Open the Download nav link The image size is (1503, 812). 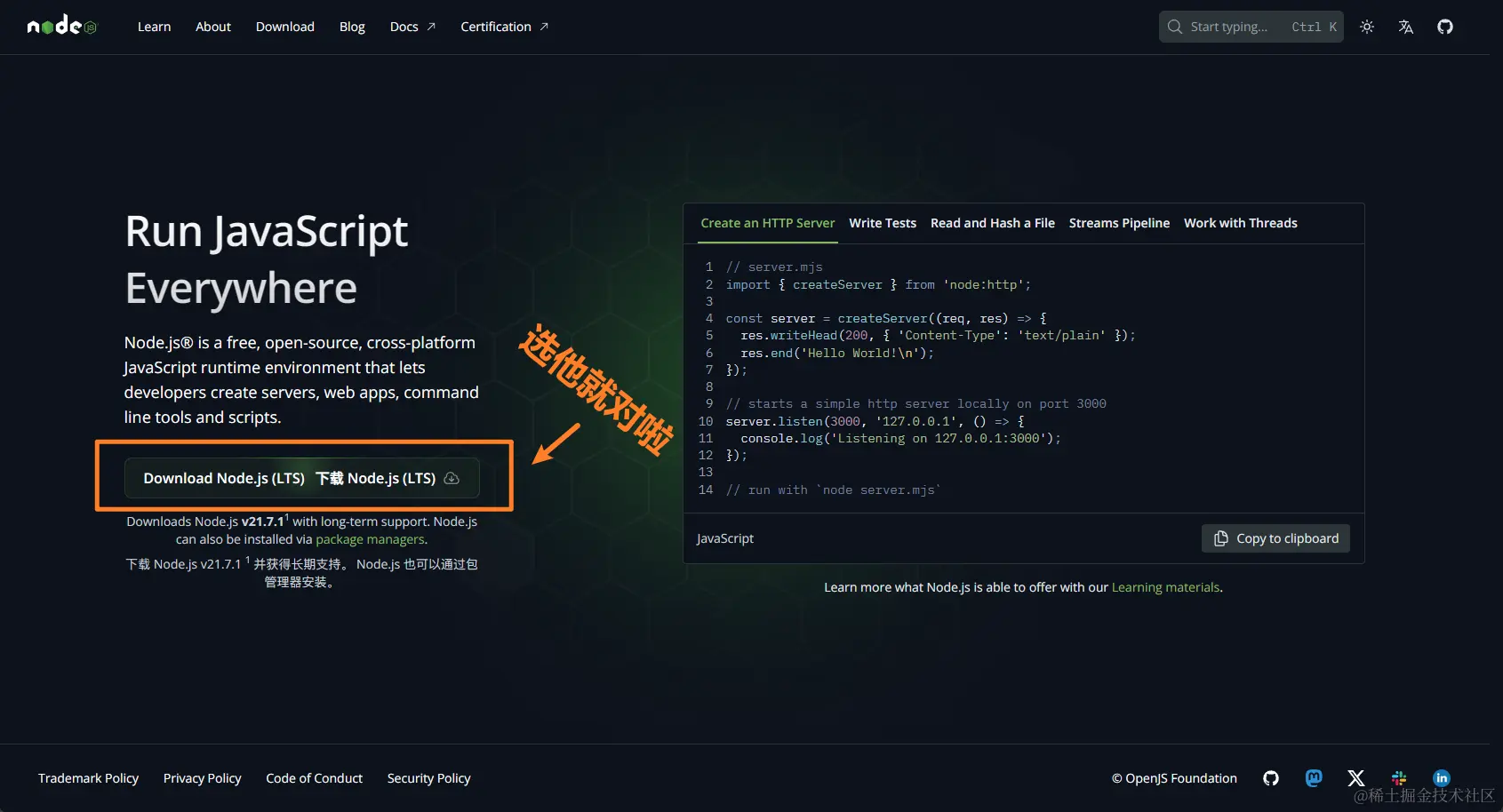pyautogui.click(x=285, y=27)
